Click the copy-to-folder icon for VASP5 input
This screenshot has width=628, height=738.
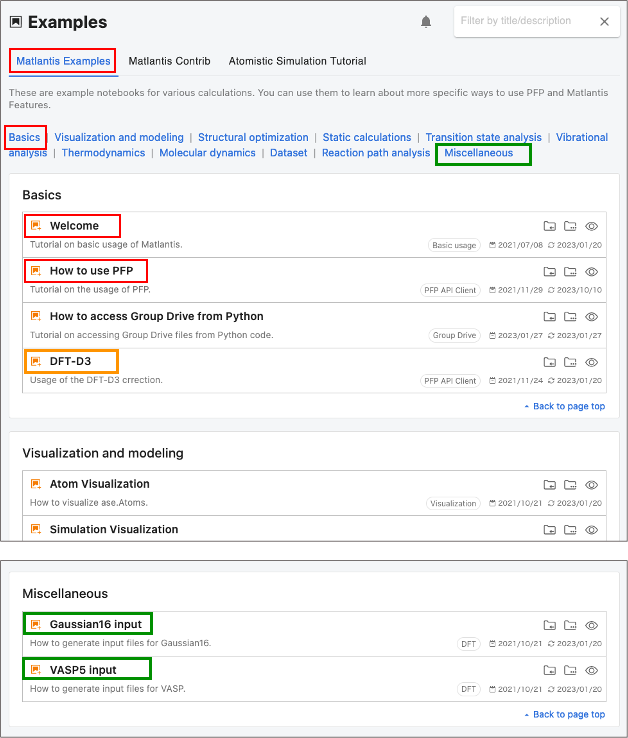(549, 670)
